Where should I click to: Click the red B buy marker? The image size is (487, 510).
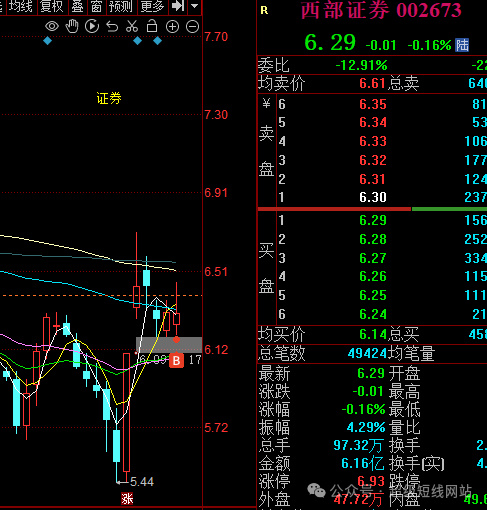pyautogui.click(x=176, y=360)
